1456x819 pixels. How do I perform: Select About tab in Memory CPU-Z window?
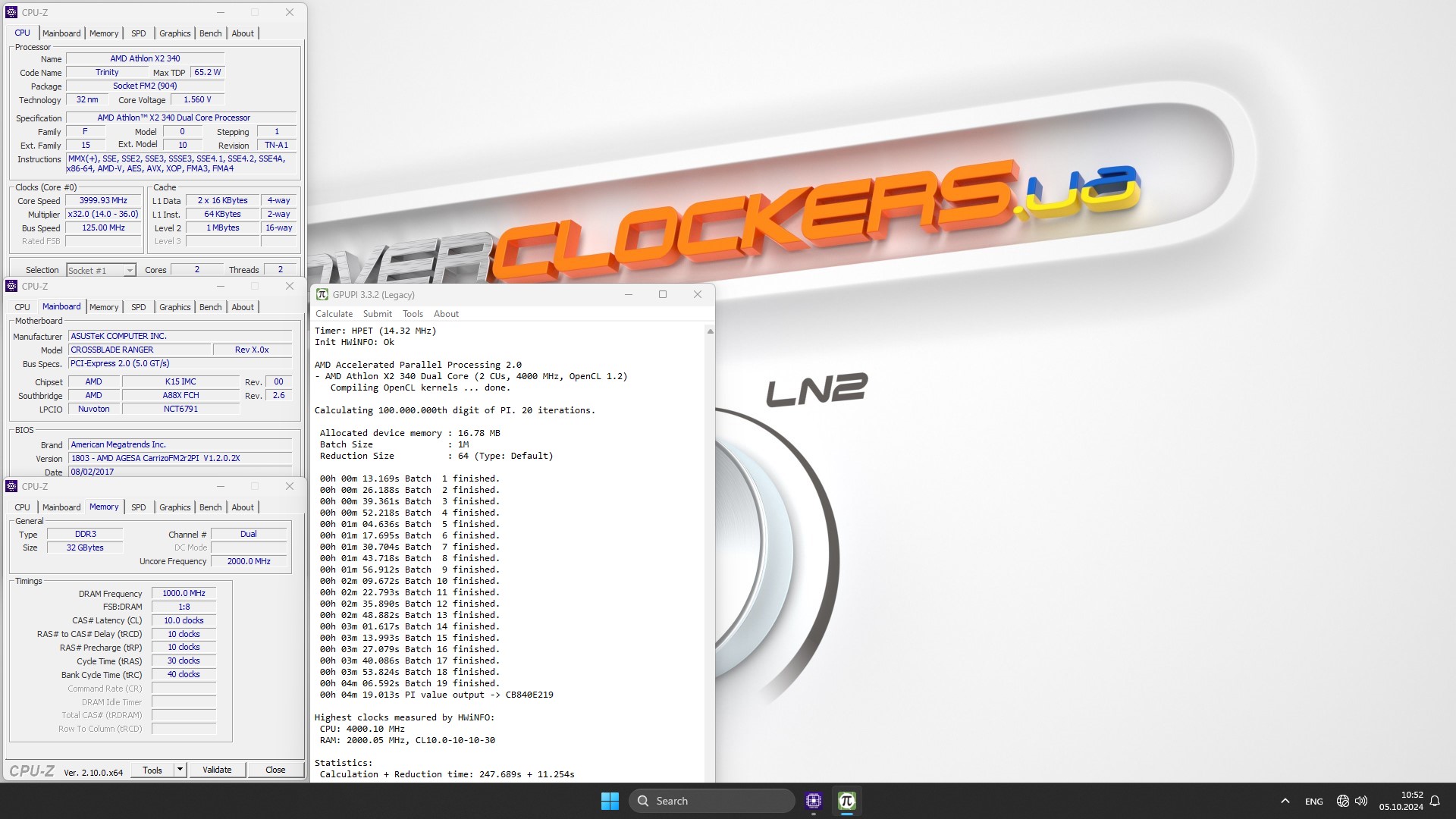click(x=243, y=507)
